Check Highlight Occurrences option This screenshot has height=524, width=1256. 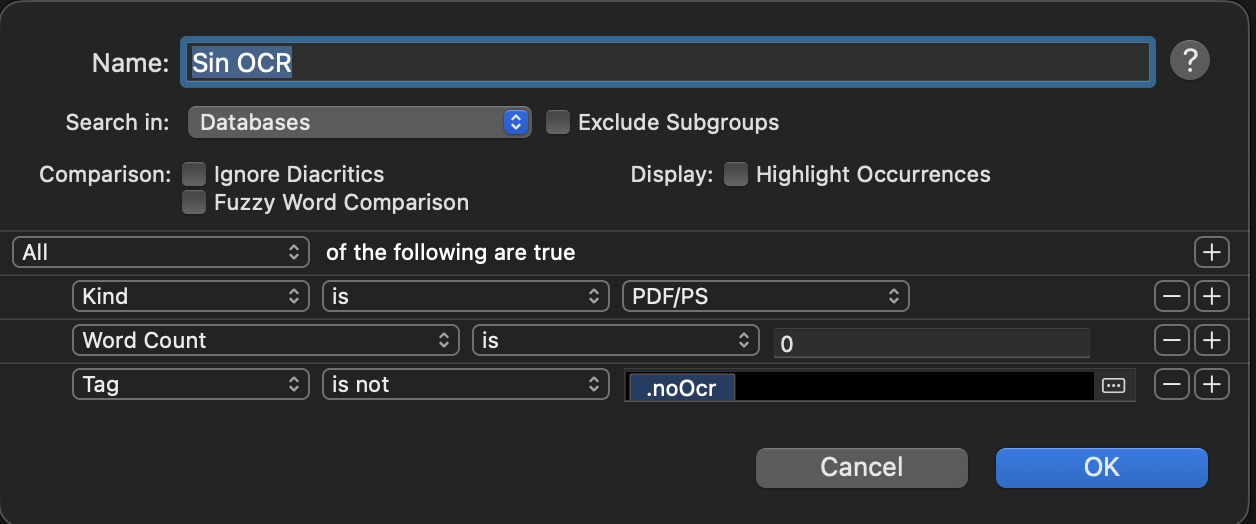736,174
